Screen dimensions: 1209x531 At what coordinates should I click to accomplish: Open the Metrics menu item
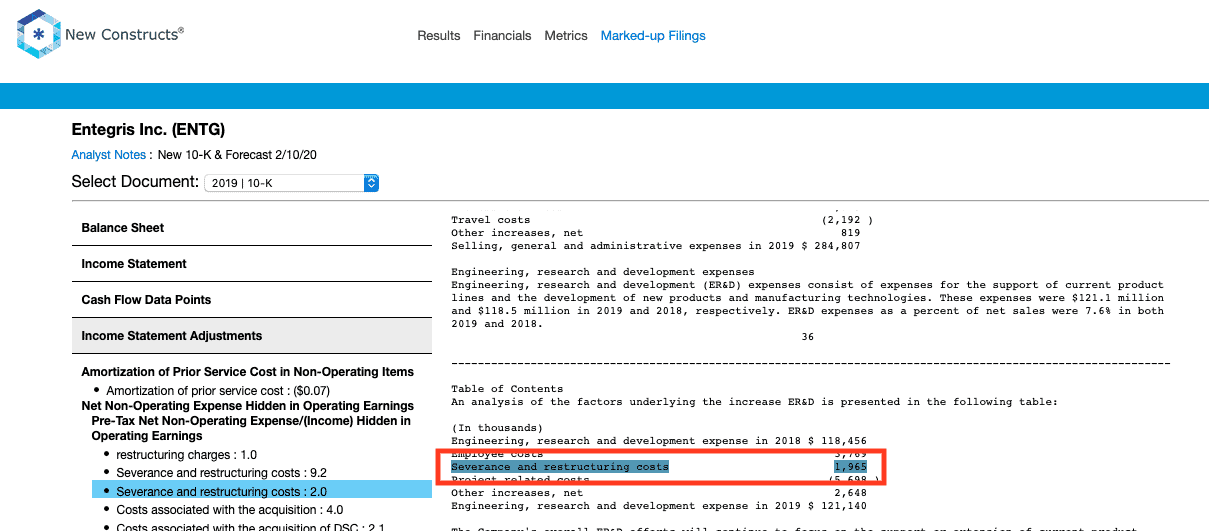566,36
